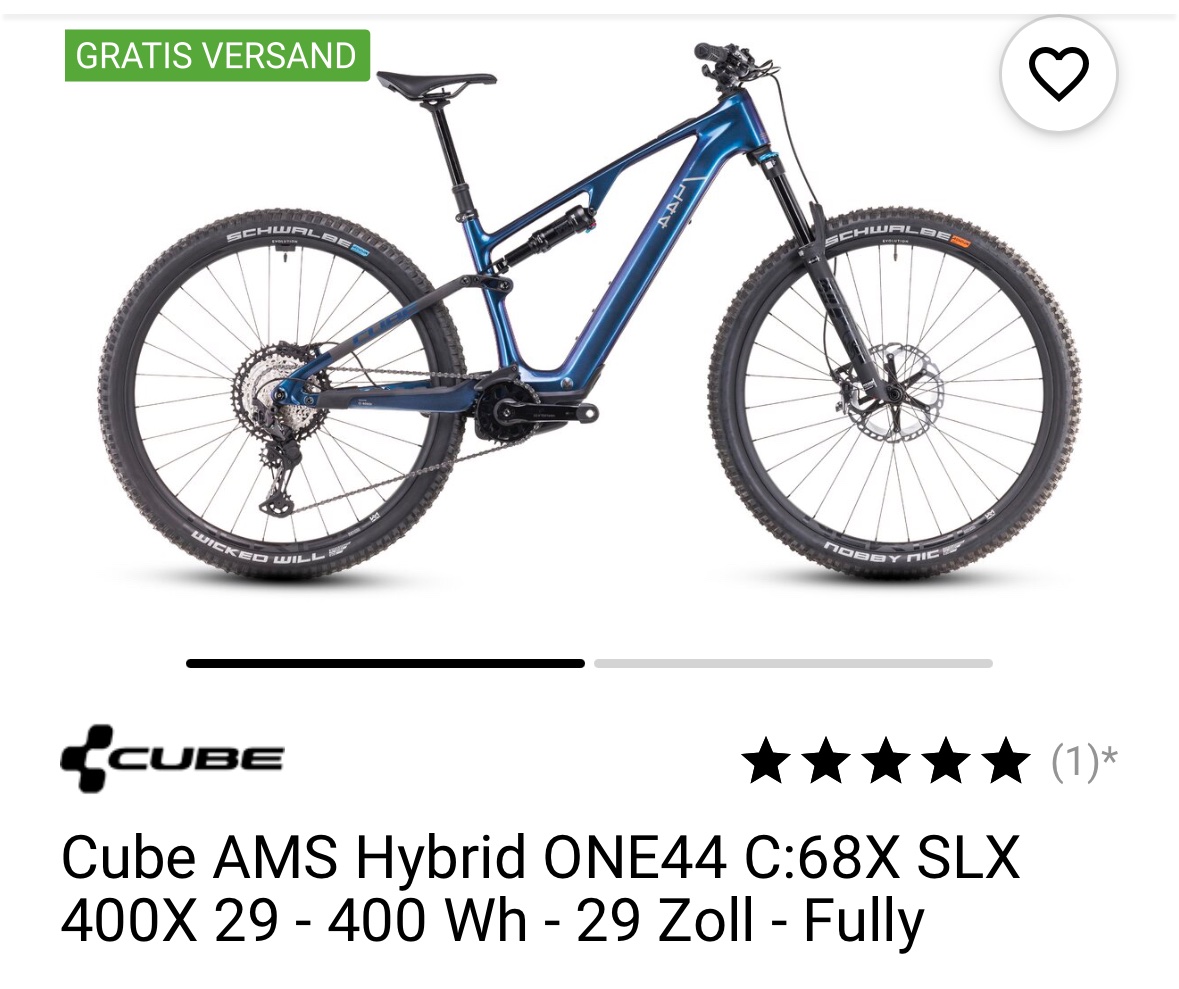Click the second rating star

[x=826, y=760]
